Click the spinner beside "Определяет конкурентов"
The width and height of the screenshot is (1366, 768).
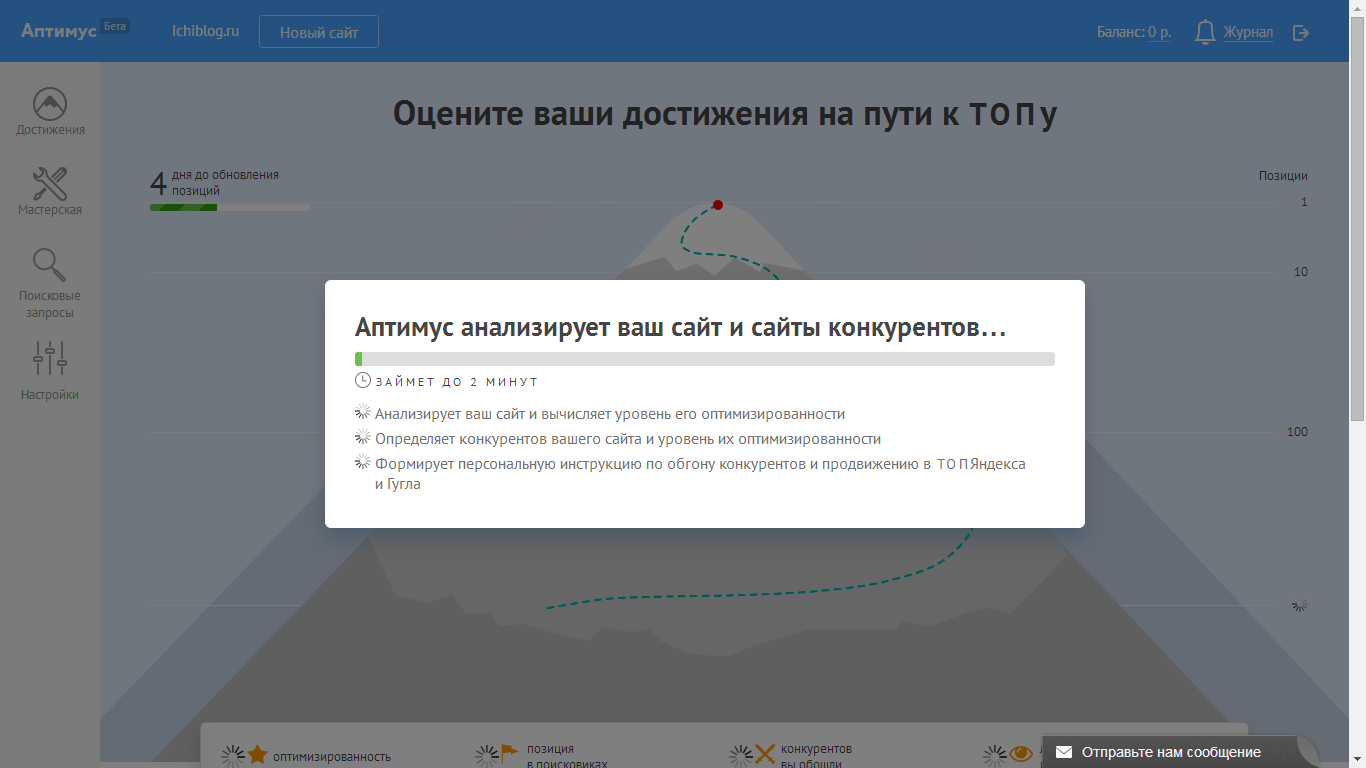point(363,437)
